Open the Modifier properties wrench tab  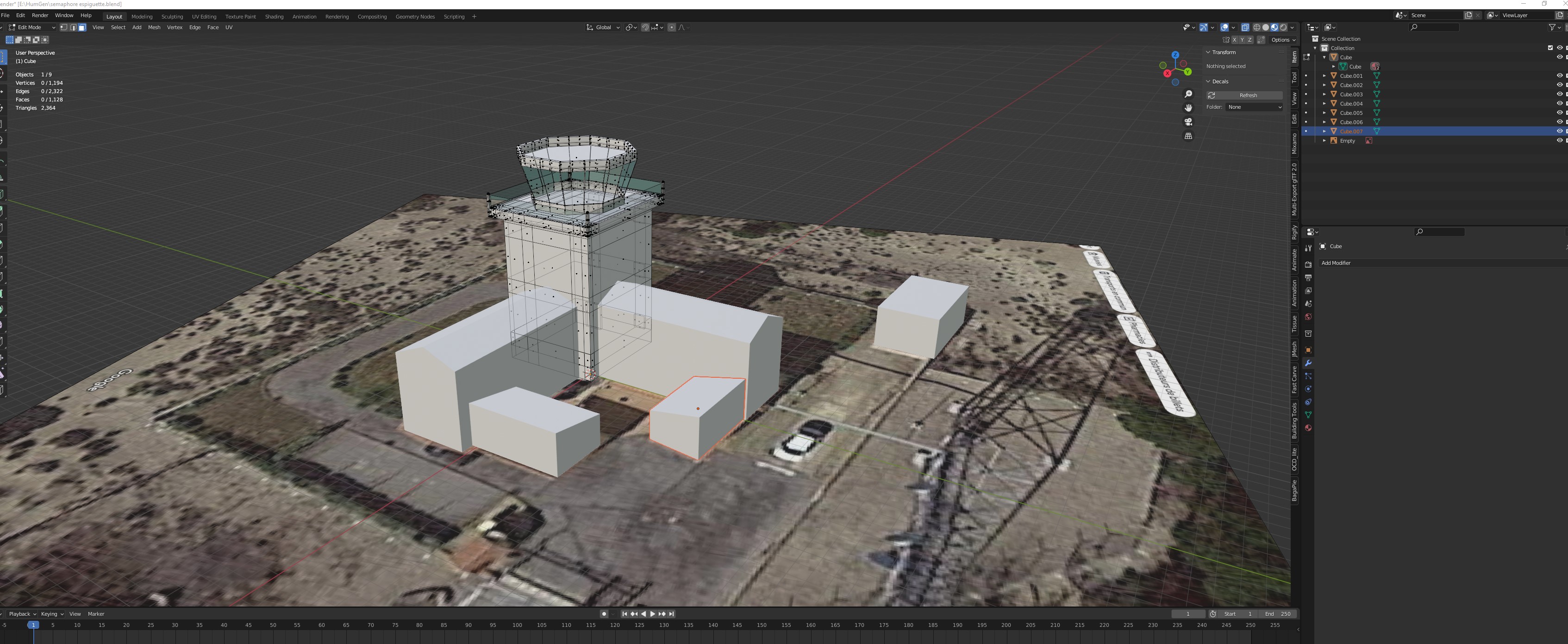(1308, 363)
